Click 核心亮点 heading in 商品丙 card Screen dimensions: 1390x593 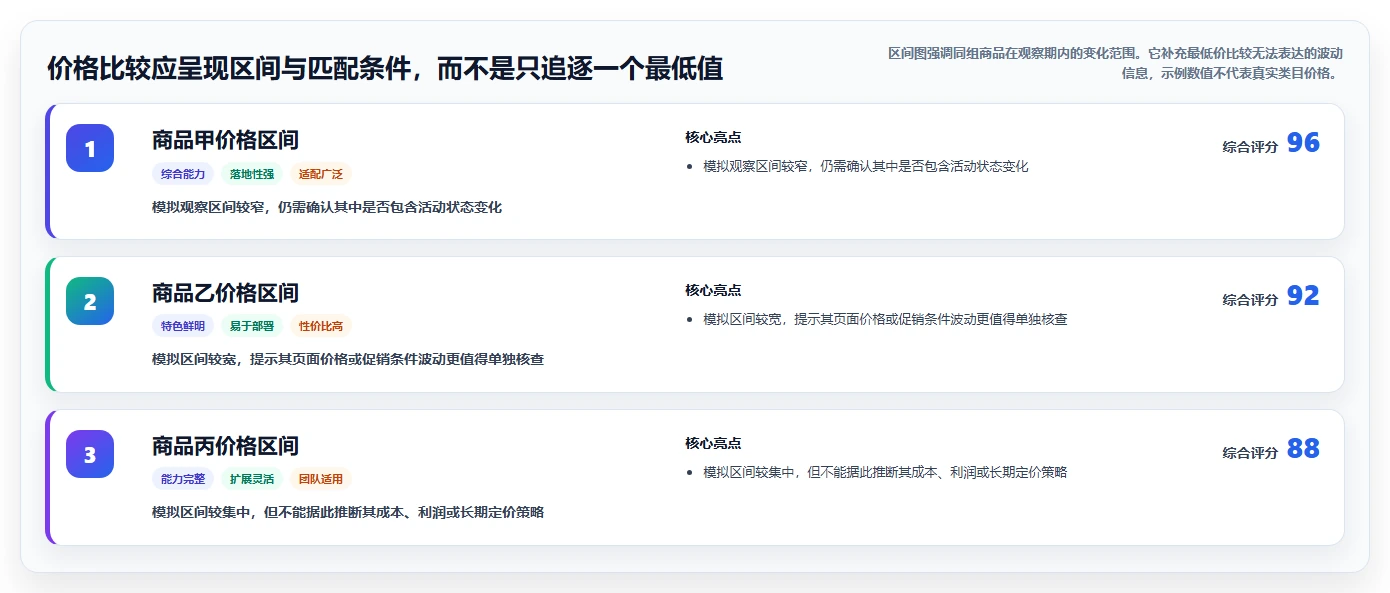click(713, 444)
